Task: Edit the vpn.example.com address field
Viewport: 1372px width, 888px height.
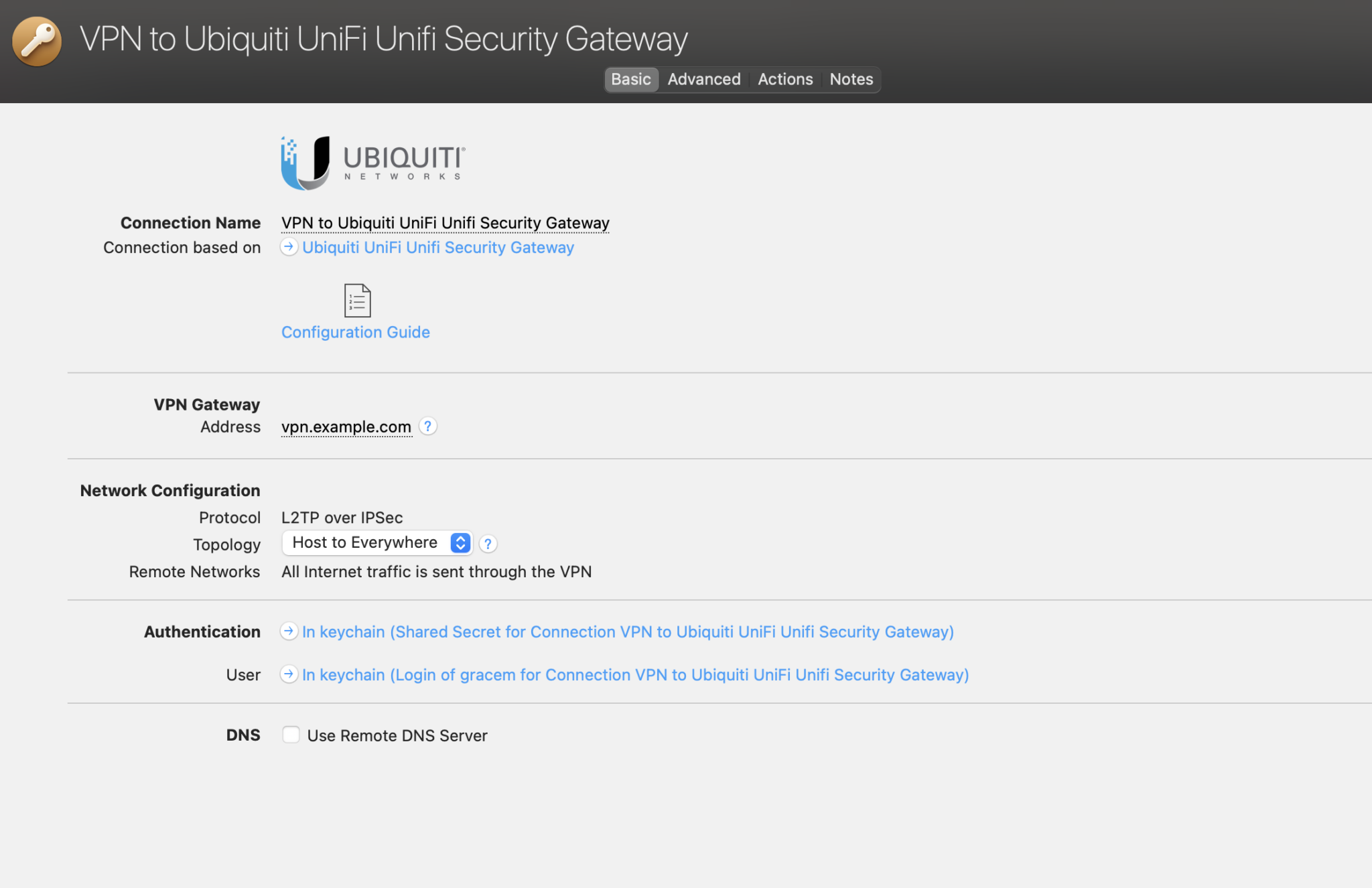Action: 346,427
